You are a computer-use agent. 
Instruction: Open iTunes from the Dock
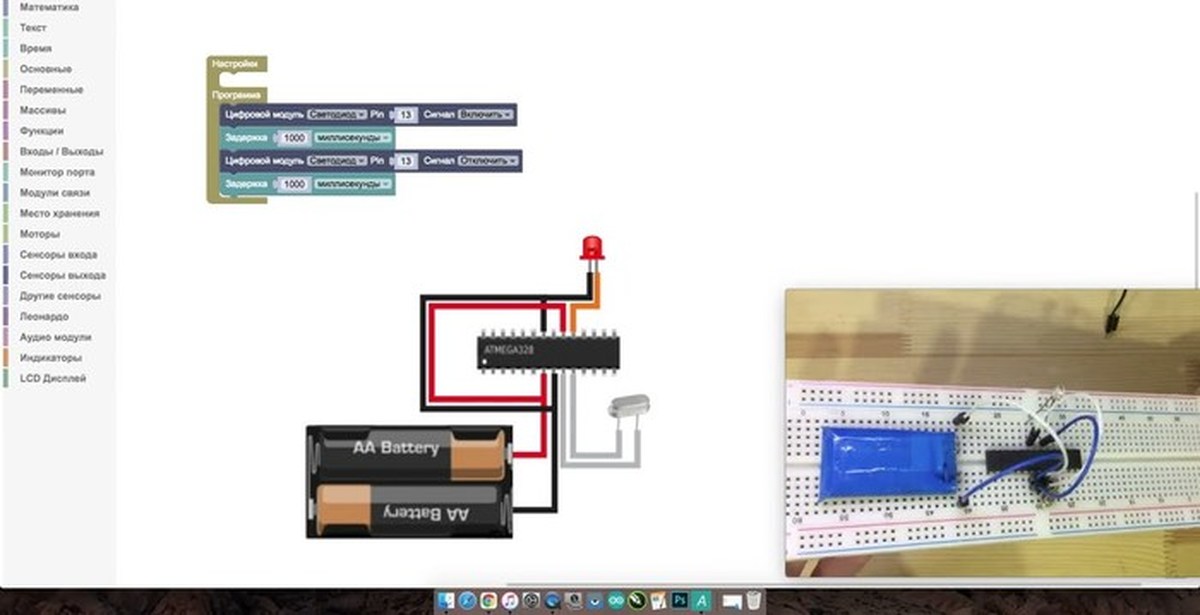[x=509, y=602]
